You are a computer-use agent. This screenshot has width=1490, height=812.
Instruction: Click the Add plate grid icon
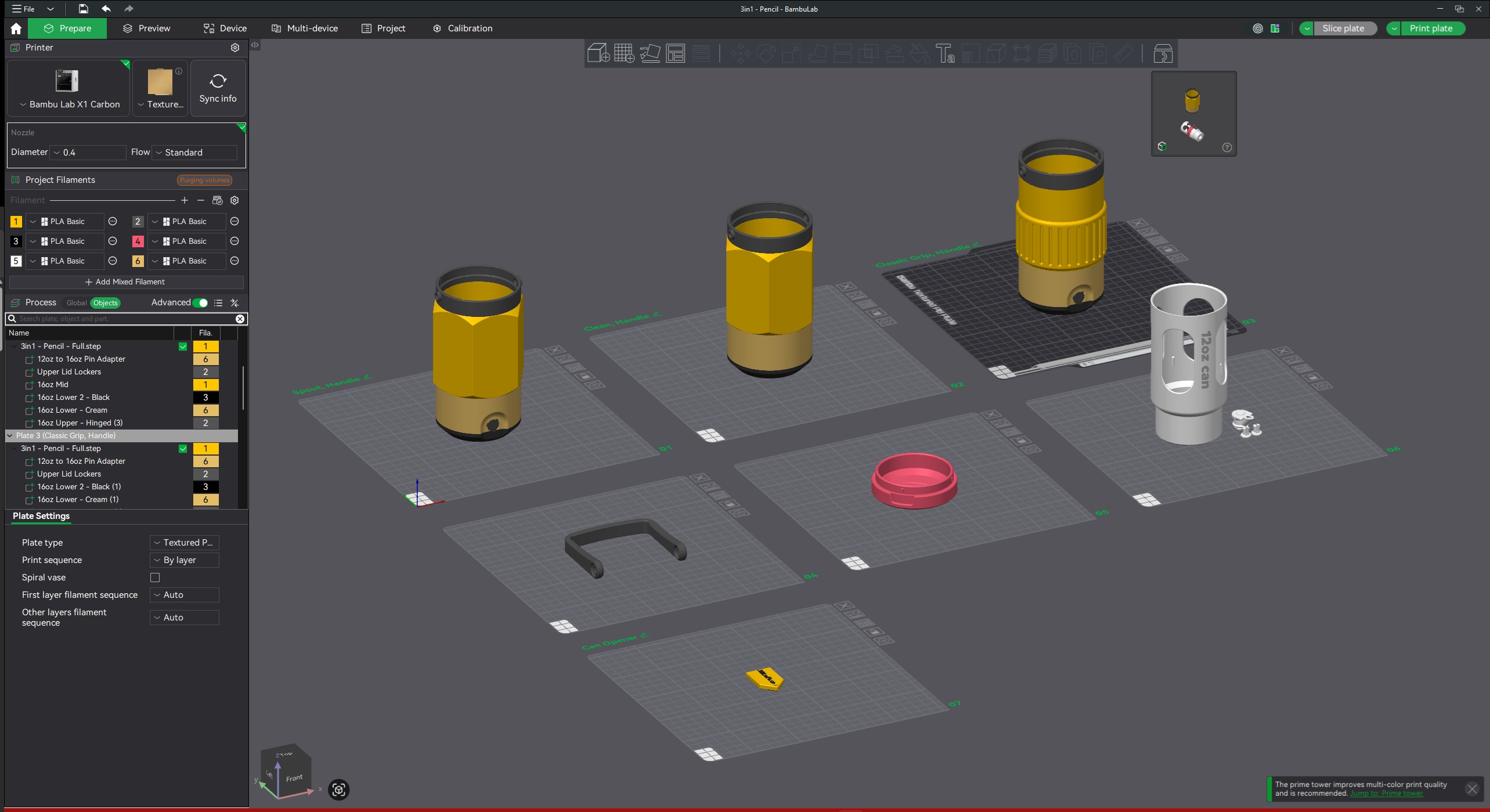point(624,53)
